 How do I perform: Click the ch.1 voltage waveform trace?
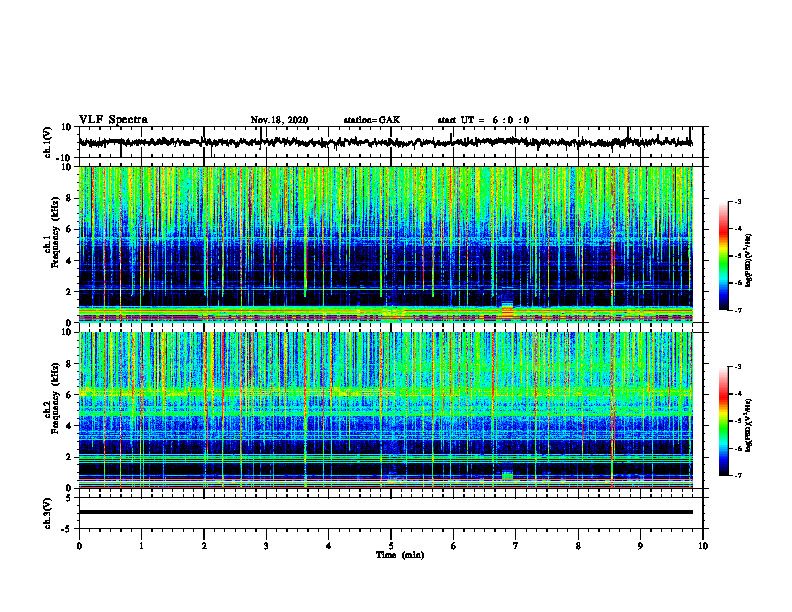(385, 142)
